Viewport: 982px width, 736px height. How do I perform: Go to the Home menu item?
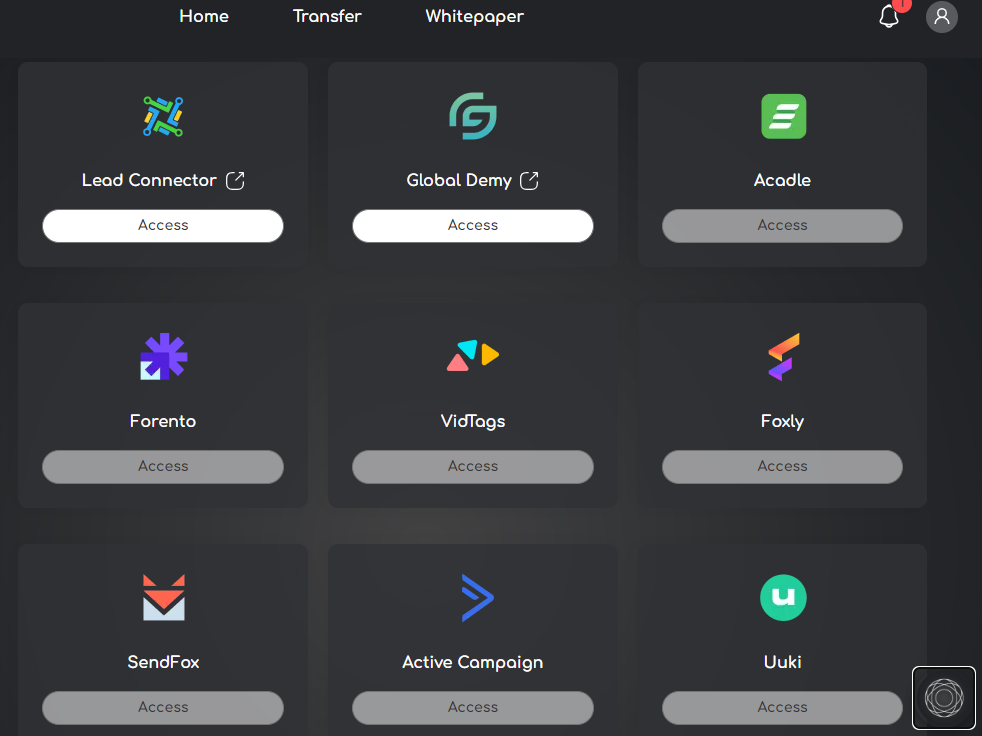(x=204, y=16)
